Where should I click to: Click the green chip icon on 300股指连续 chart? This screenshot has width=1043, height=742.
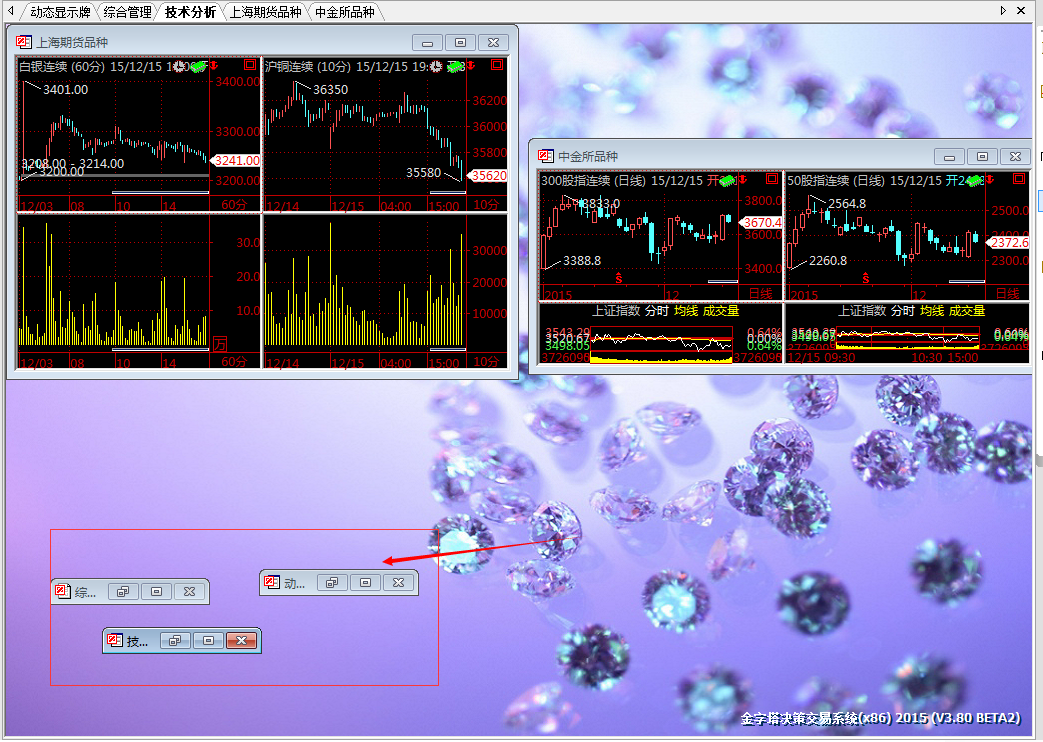(x=728, y=180)
